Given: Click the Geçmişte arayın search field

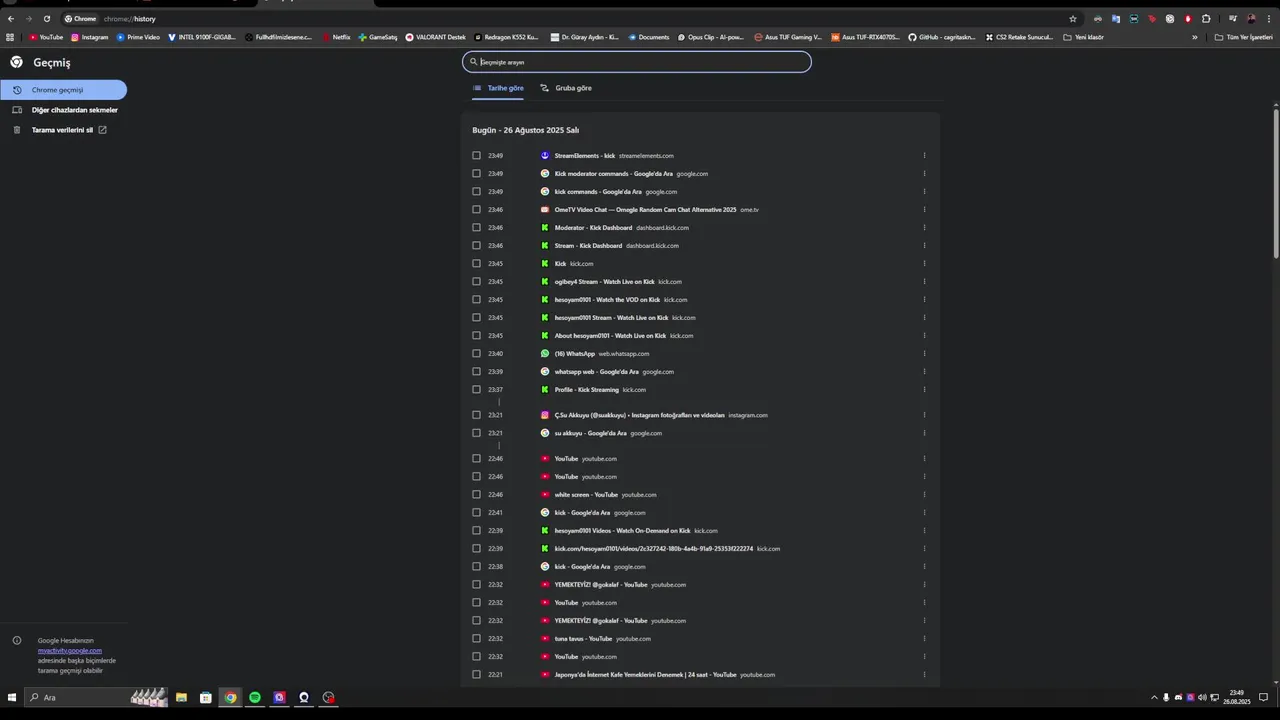Looking at the screenshot, I should point(637,62).
